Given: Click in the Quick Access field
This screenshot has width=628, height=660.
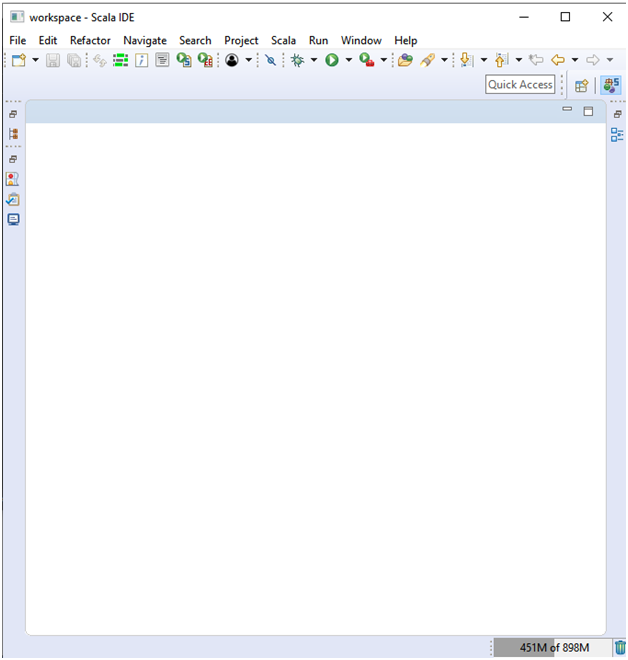Looking at the screenshot, I should tap(520, 85).
